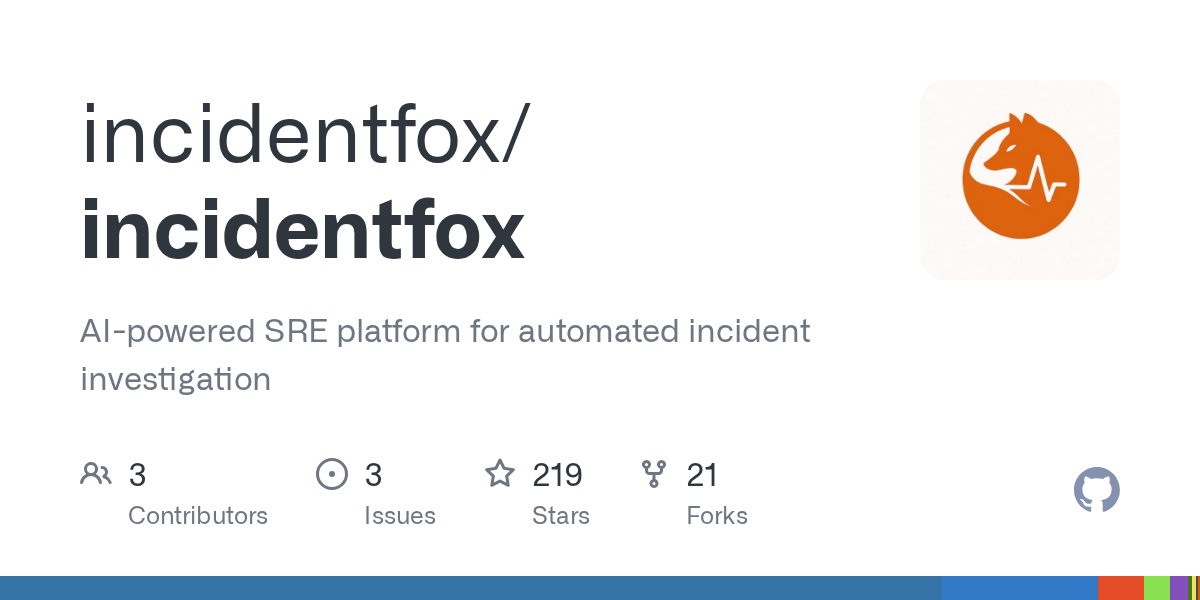The image size is (1200, 600).
Task: Click the Stars star icon
Action: coord(500,474)
